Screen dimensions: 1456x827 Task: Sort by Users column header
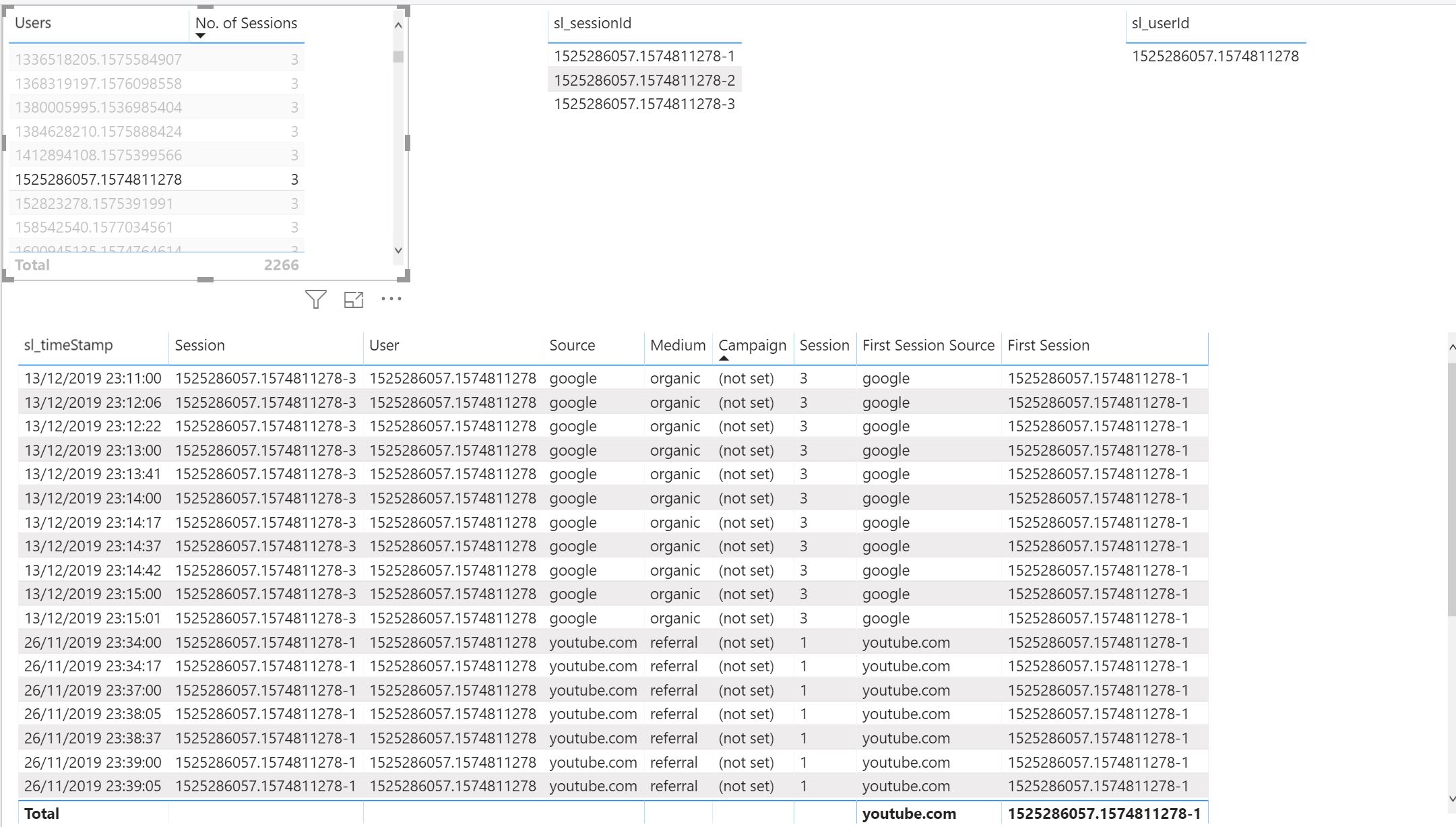33,23
